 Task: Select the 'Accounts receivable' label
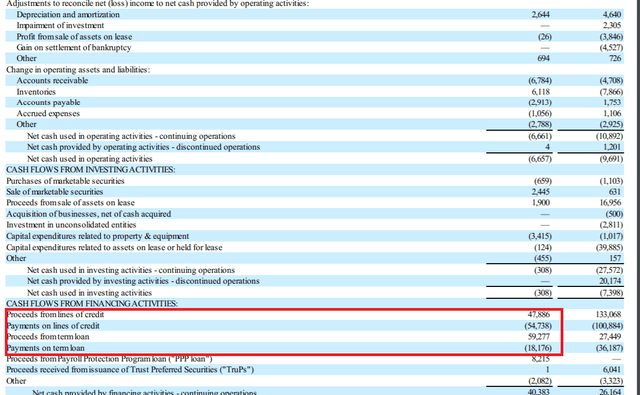pyautogui.click(x=52, y=81)
